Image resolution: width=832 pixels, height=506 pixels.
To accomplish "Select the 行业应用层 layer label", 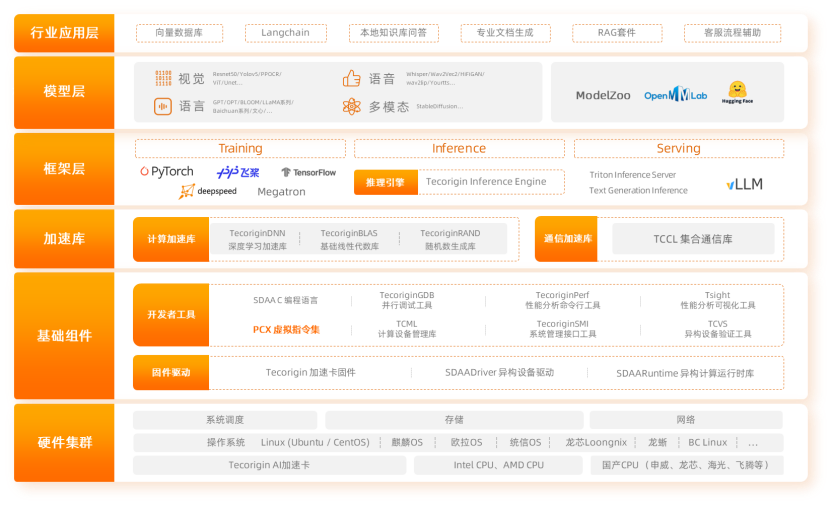I will pyautogui.click(x=64, y=33).
